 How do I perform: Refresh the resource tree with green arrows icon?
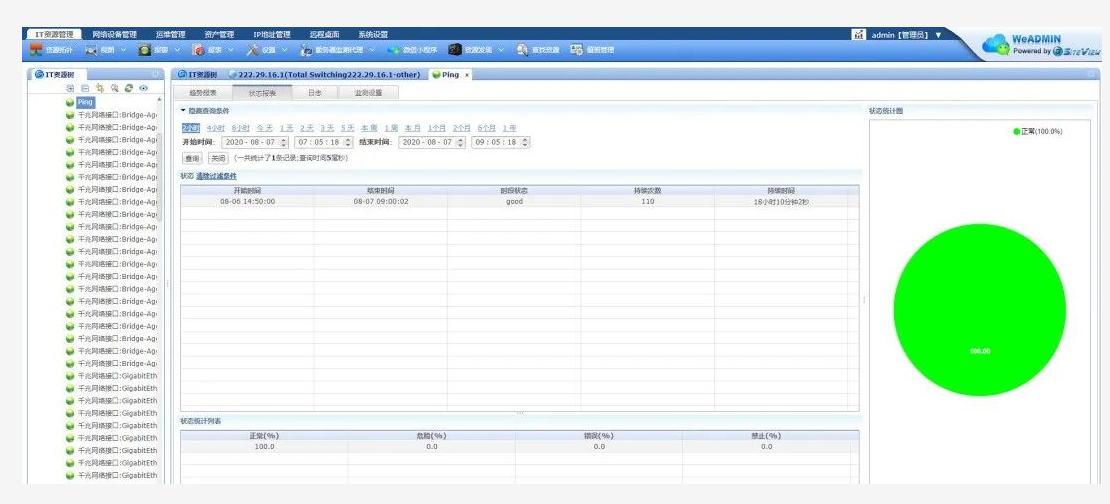(129, 88)
